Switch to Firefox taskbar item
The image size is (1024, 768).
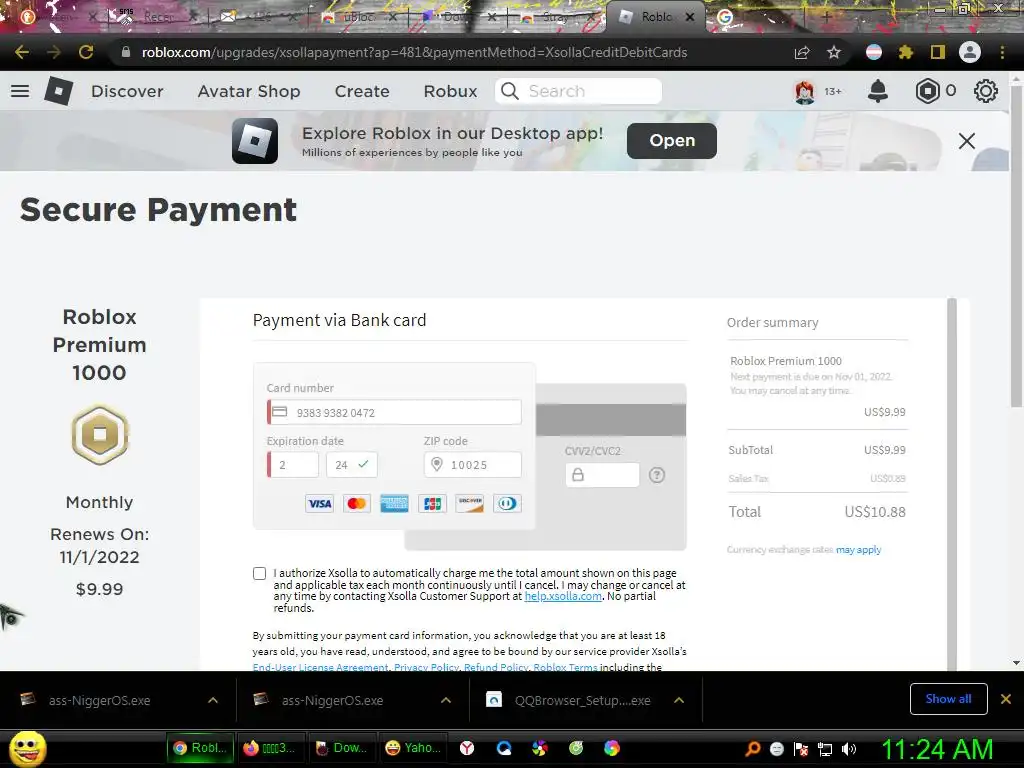pos(269,748)
